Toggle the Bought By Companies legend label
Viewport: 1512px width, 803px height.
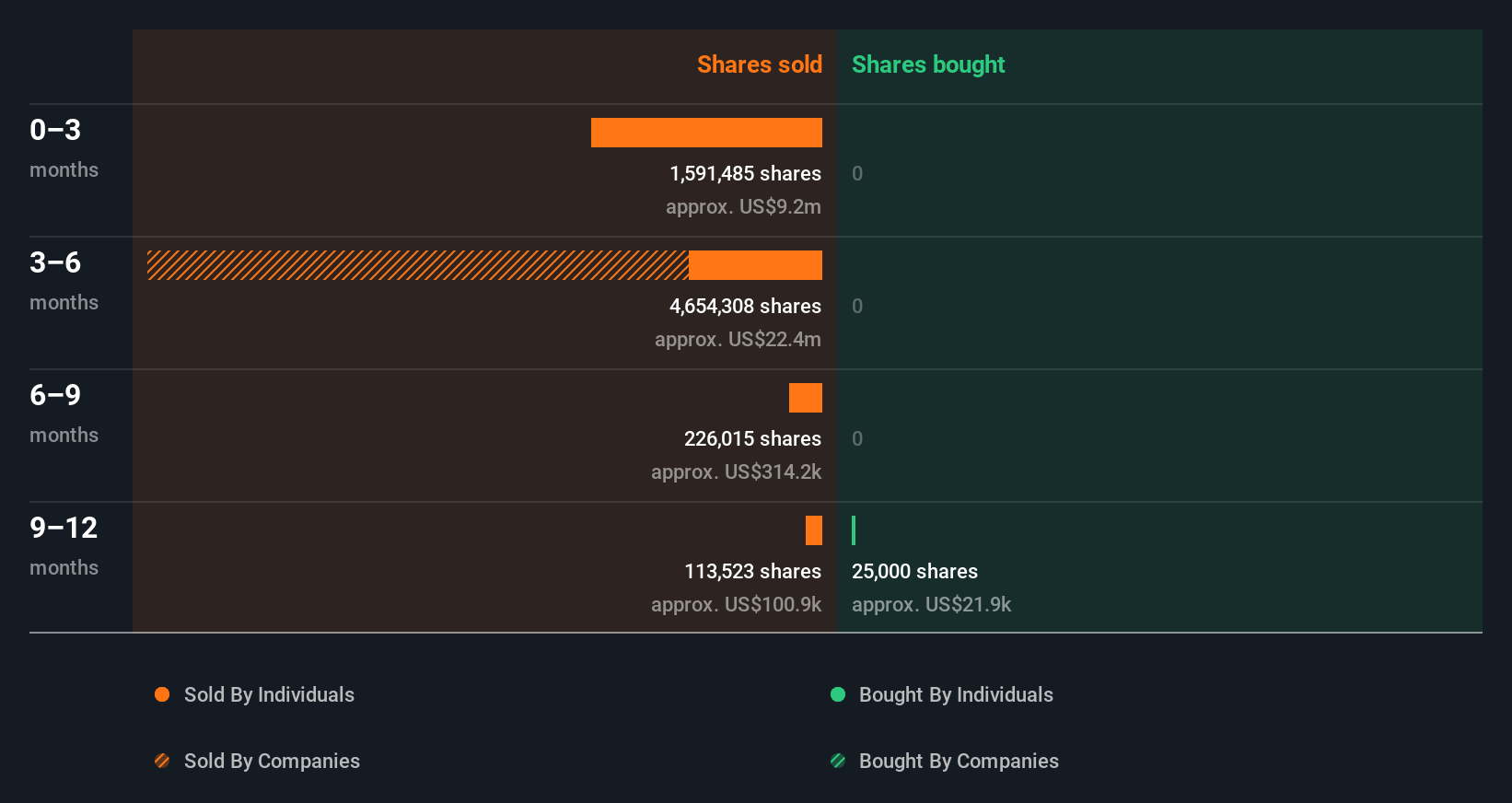point(959,761)
